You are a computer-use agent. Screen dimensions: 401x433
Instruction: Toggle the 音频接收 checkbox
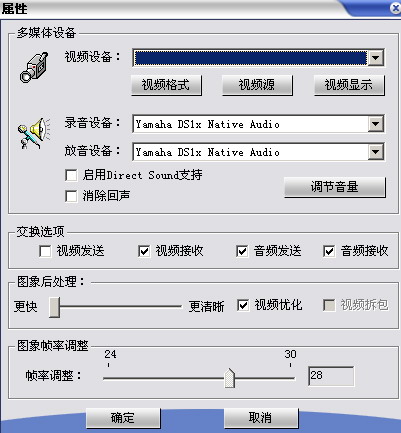point(329,251)
